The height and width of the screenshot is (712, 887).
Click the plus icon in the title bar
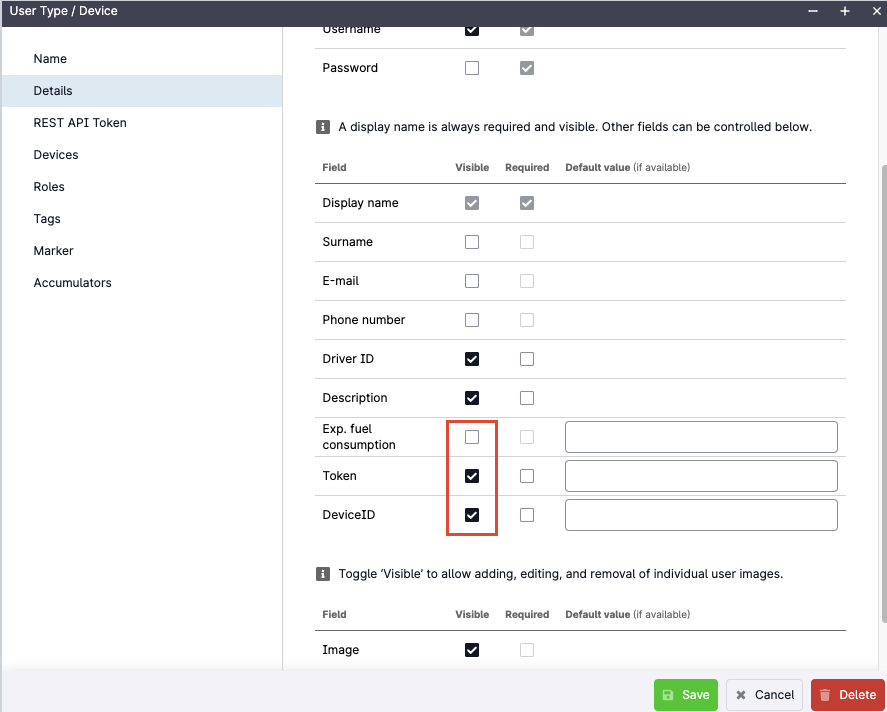tap(844, 12)
